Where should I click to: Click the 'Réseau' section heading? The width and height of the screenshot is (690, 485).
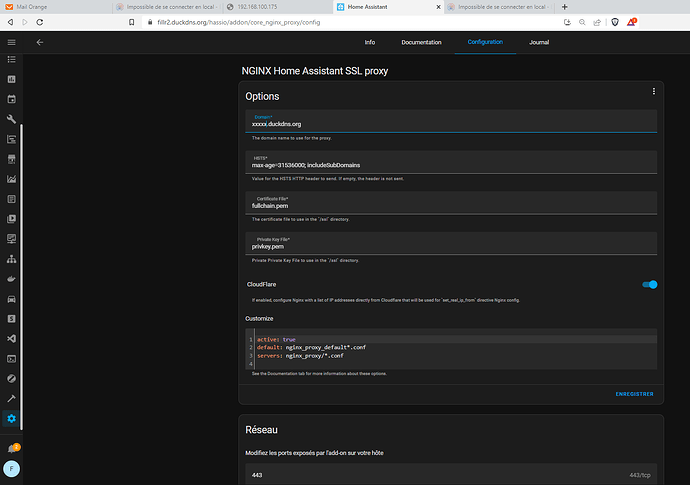261,430
